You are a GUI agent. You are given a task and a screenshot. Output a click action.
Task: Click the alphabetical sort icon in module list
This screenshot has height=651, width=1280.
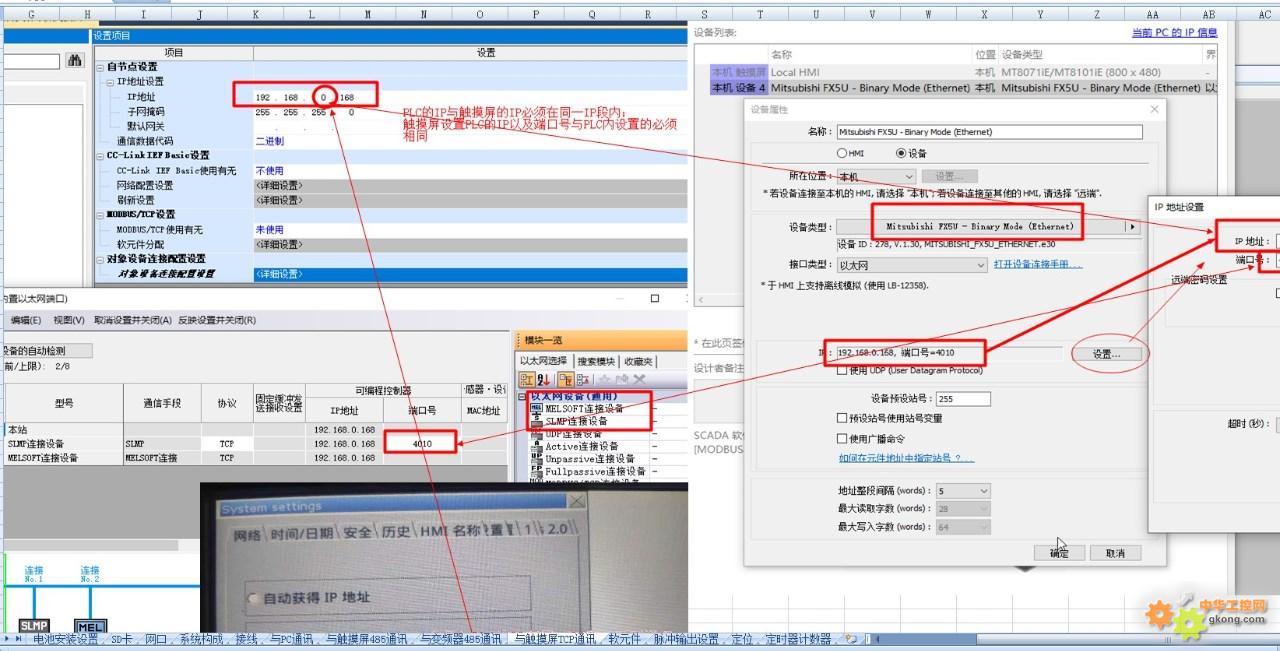544,380
